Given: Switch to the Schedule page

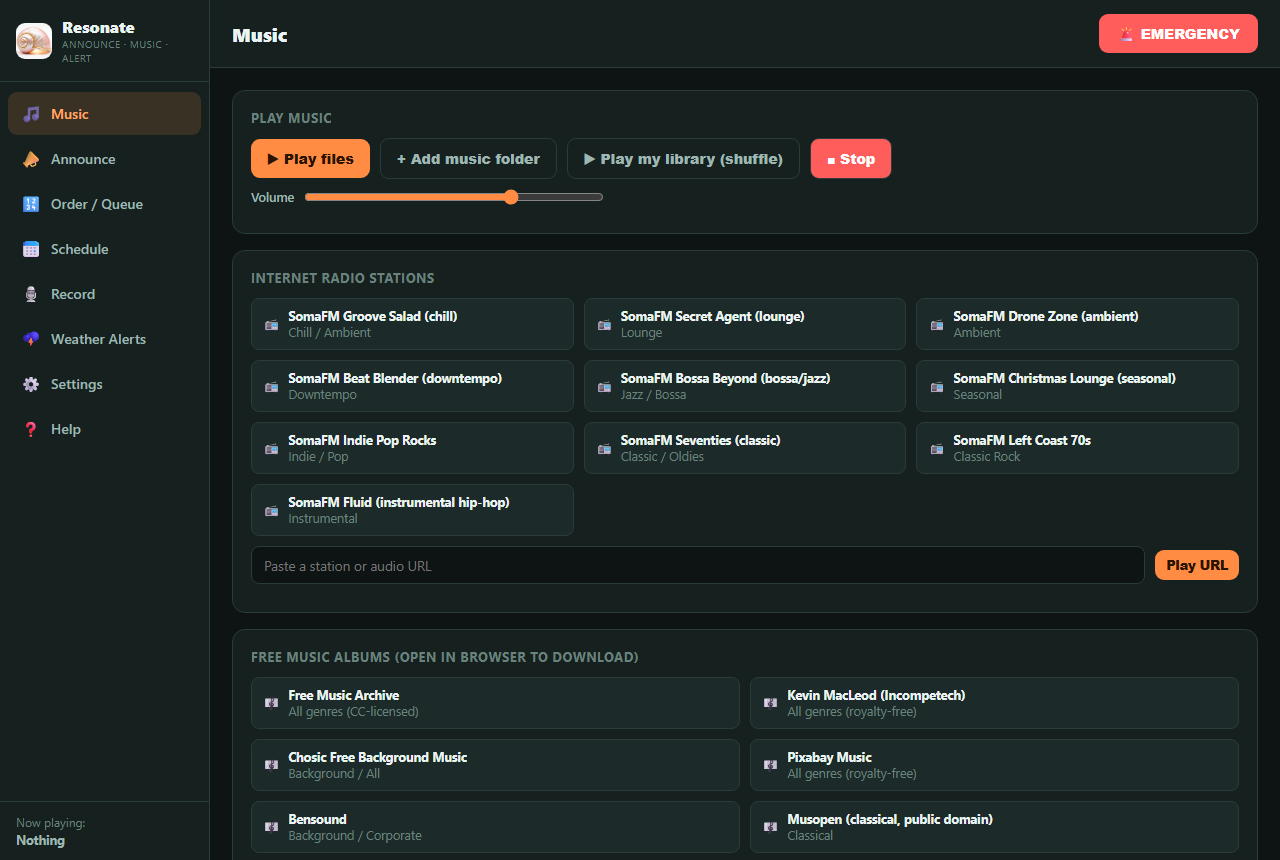Looking at the screenshot, I should (104, 249).
